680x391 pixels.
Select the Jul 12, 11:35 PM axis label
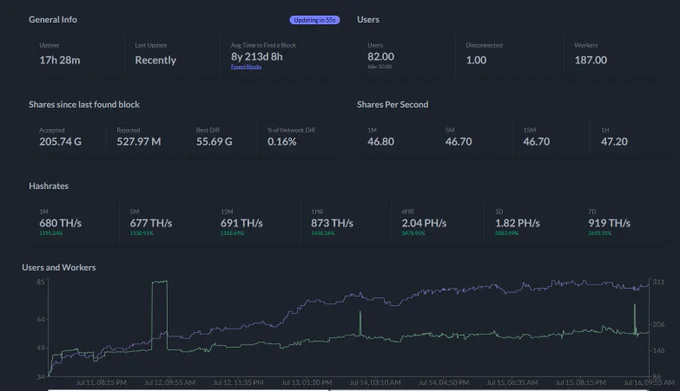[238, 382]
